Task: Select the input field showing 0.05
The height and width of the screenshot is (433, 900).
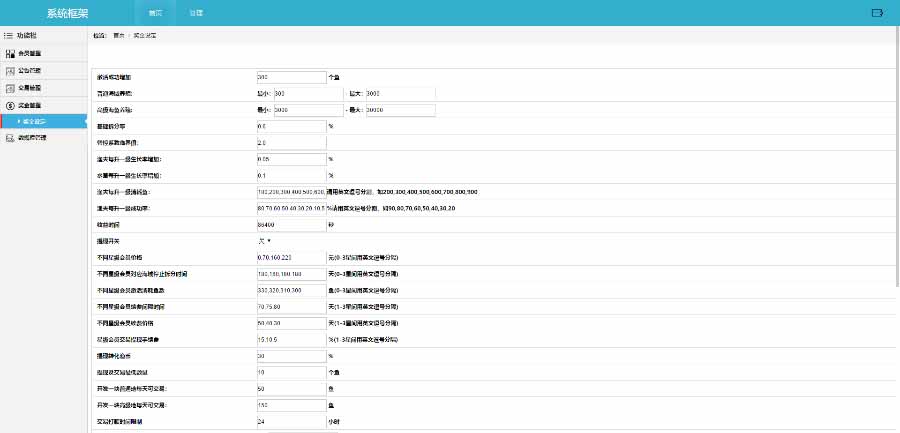Action: 291,159
